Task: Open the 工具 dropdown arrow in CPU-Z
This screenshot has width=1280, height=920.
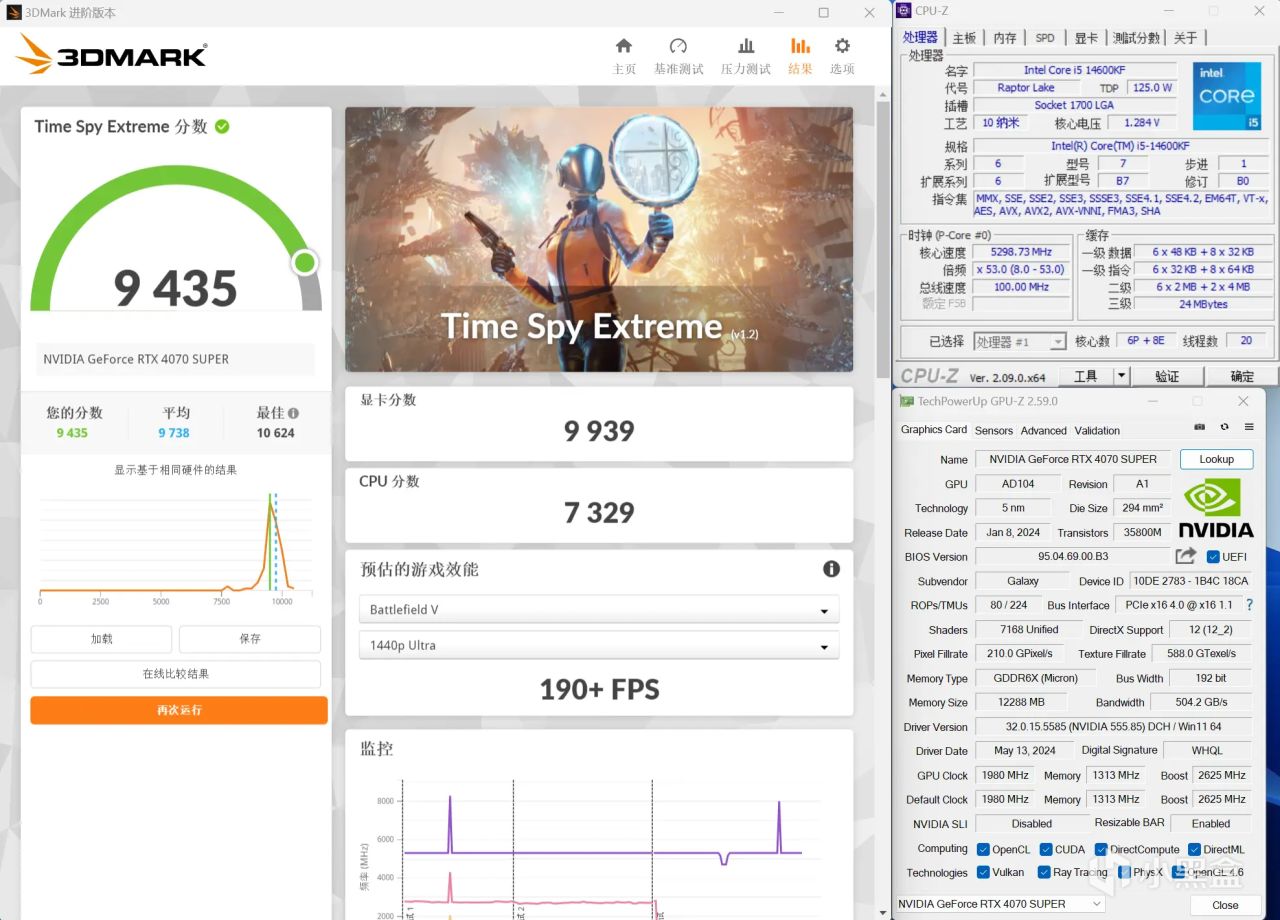Action: point(1121,376)
